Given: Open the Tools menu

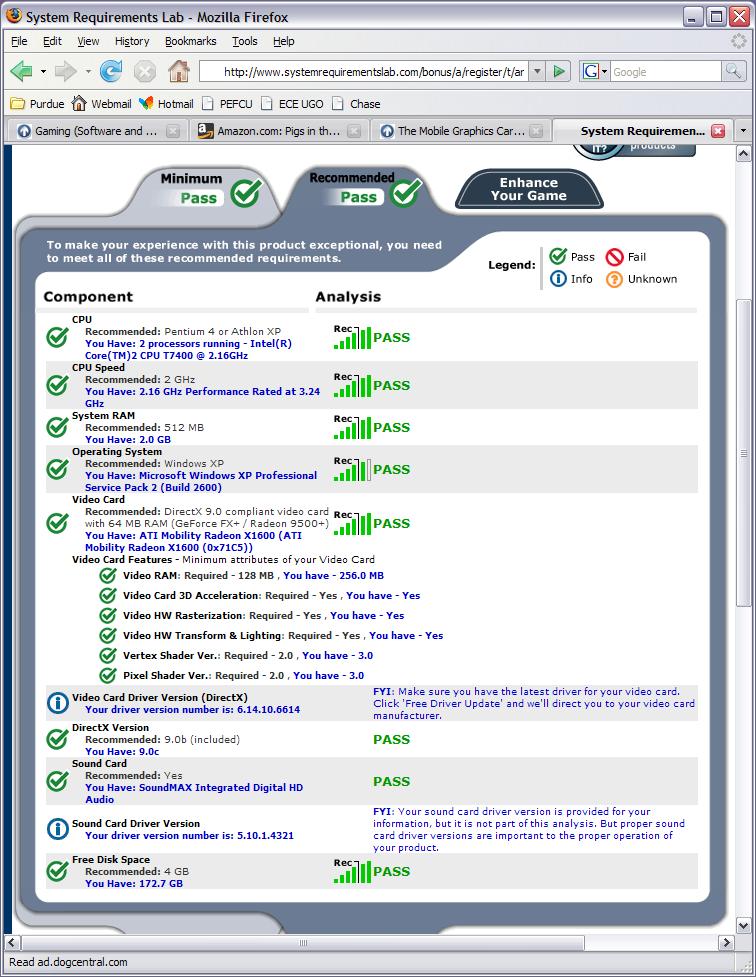Looking at the screenshot, I should (245, 41).
